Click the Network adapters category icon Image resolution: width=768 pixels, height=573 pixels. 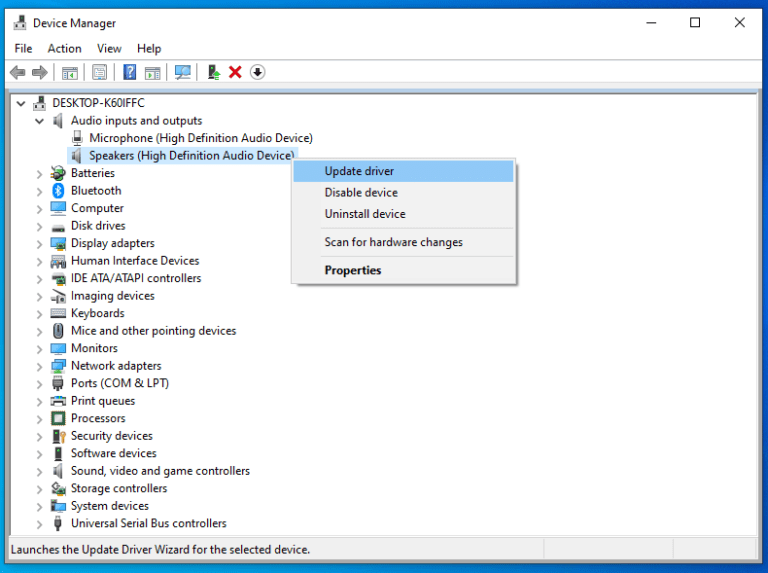[x=58, y=366]
